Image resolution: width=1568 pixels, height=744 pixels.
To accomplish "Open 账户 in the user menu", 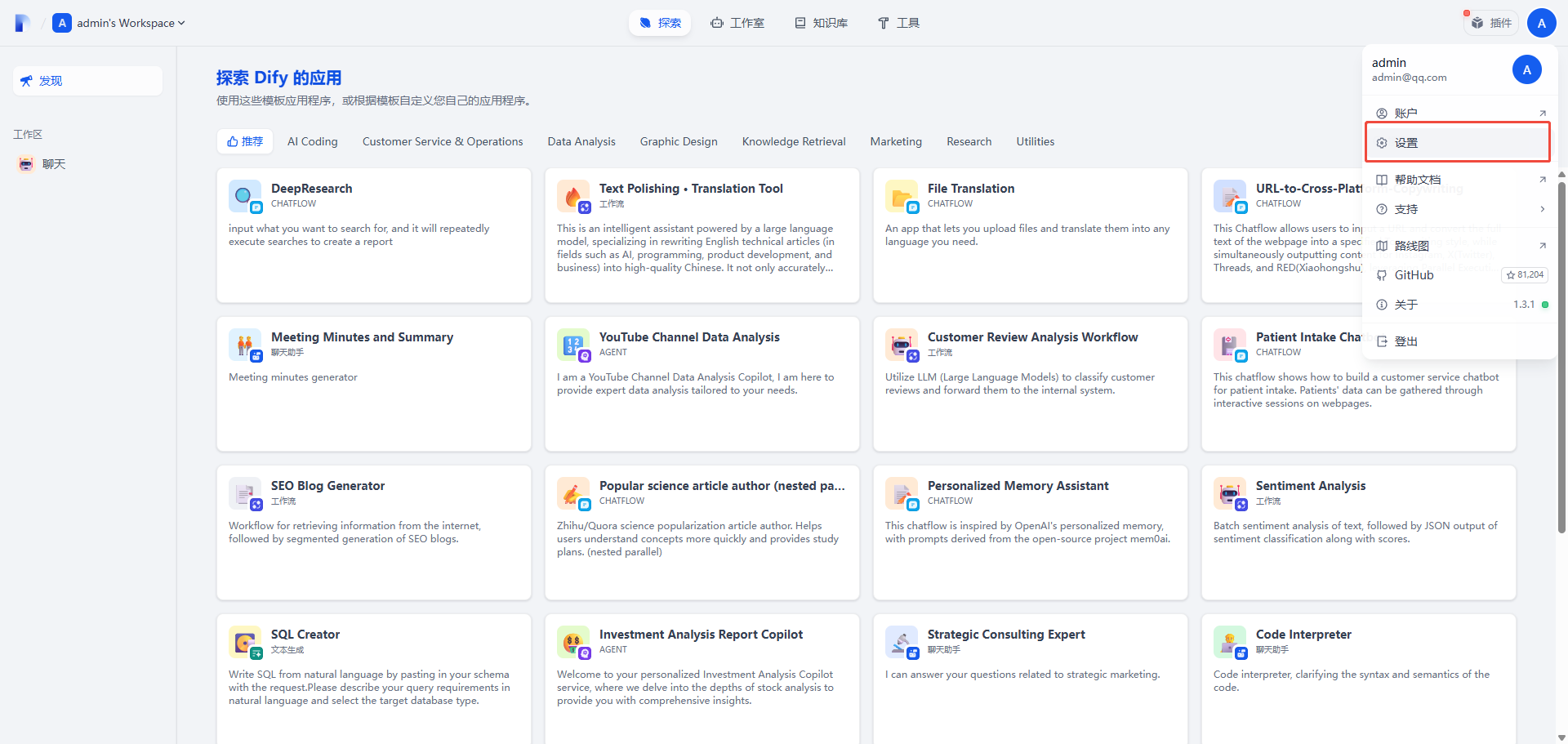I will [x=1459, y=114].
